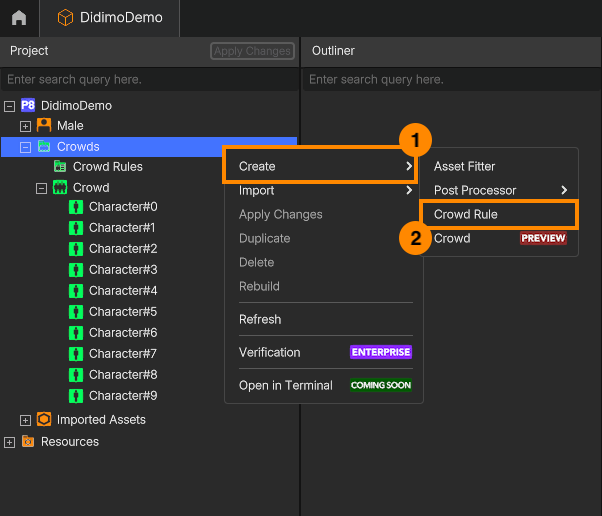
Task: Click the P8 project icon beside DidimoDemo
Action: tap(28, 105)
